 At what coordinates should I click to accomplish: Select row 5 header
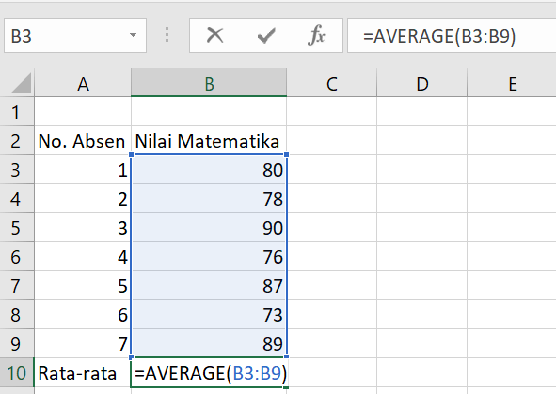pos(17,228)
